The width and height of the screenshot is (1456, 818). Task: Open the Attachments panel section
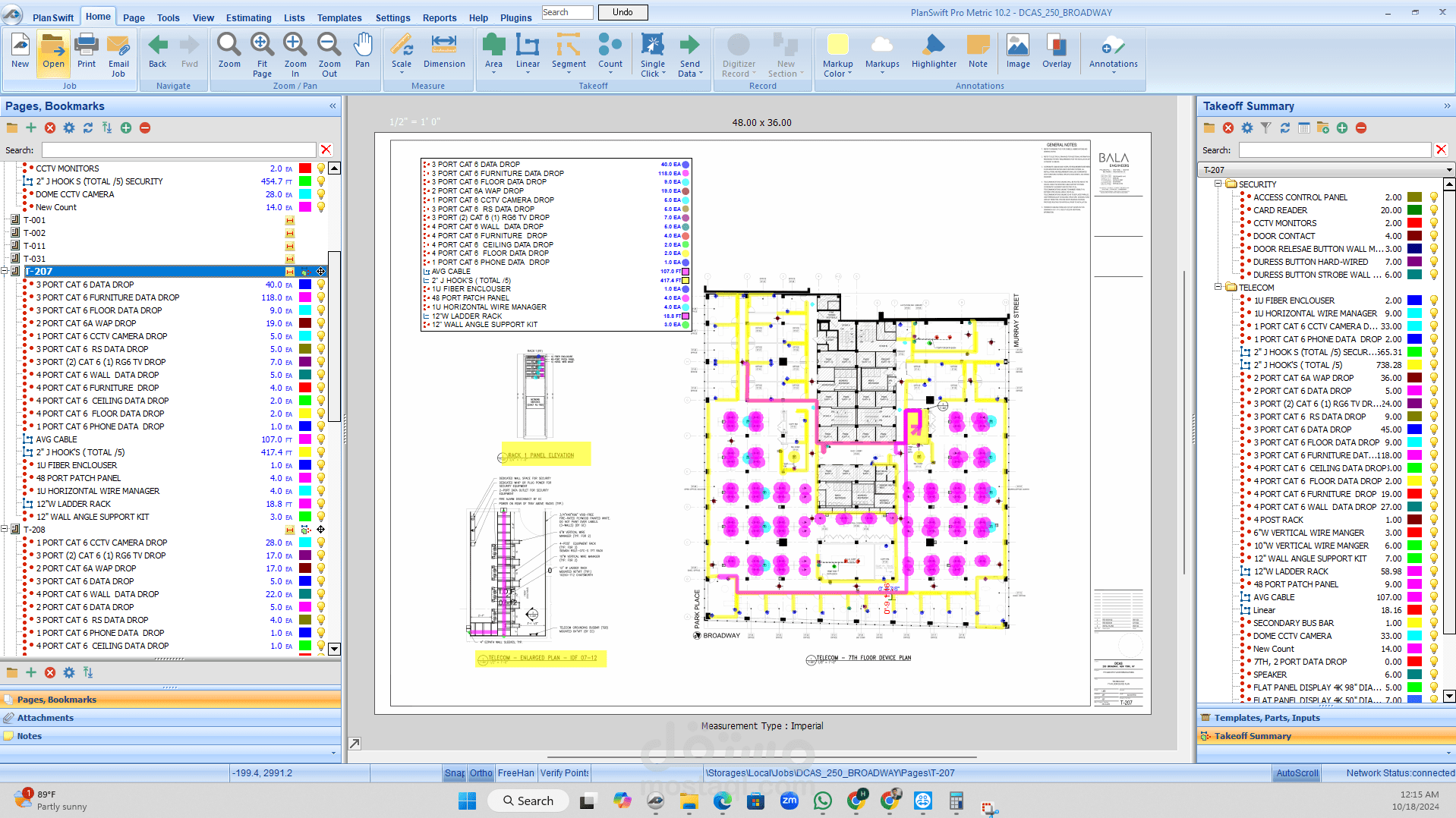(46, 718)
